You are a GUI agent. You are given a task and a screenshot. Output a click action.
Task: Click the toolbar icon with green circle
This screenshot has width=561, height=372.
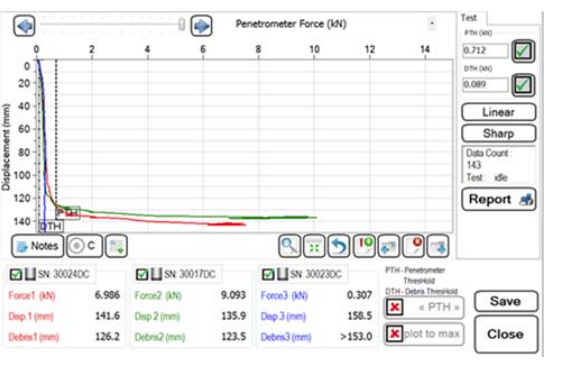364,246
